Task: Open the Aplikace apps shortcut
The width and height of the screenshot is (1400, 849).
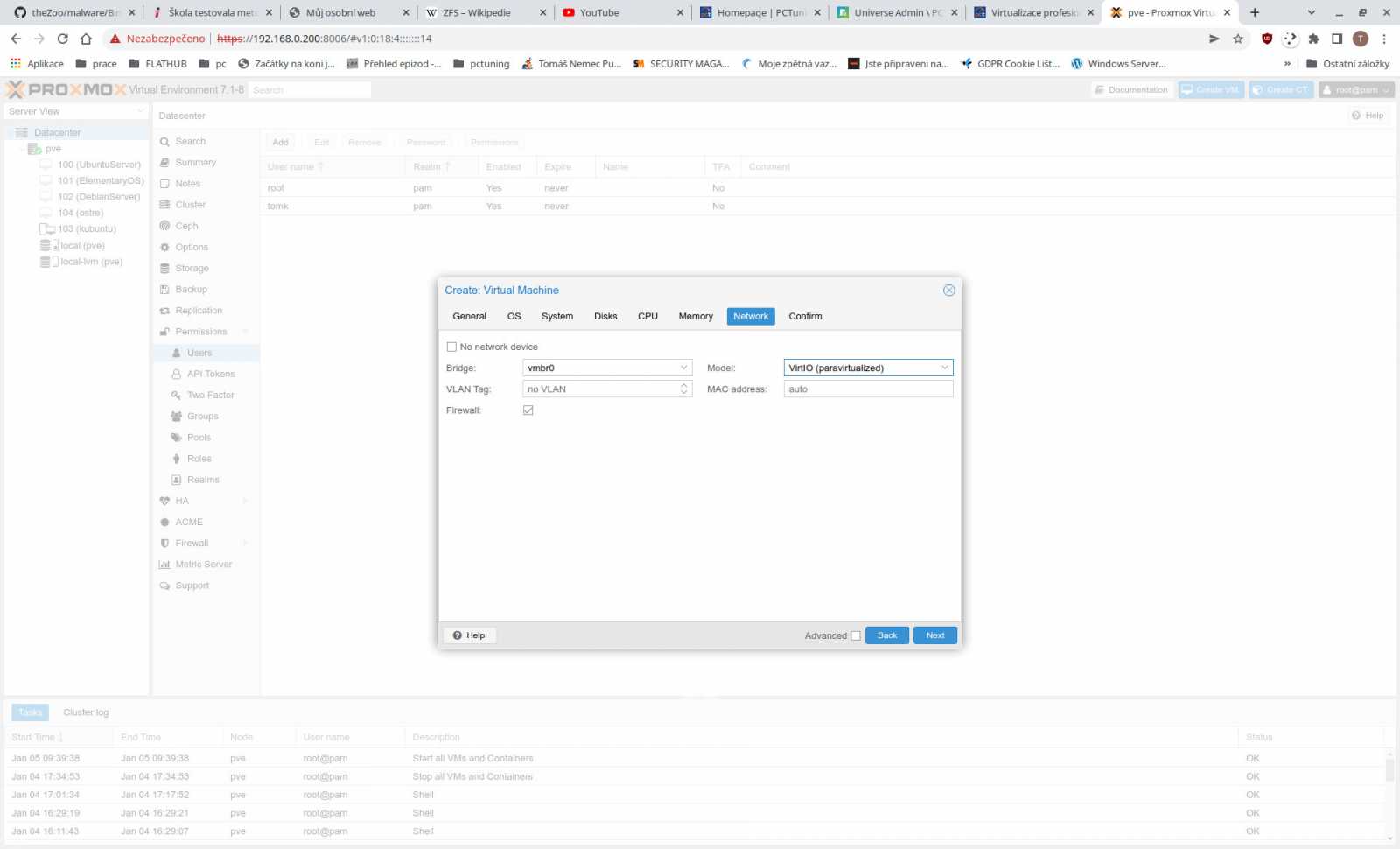Action: (x=37, y=64)
